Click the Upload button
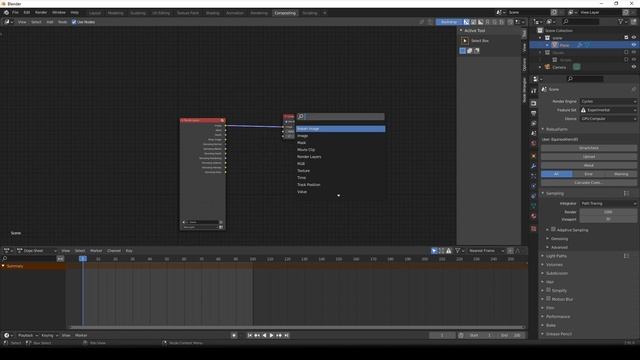 (589, 157)
